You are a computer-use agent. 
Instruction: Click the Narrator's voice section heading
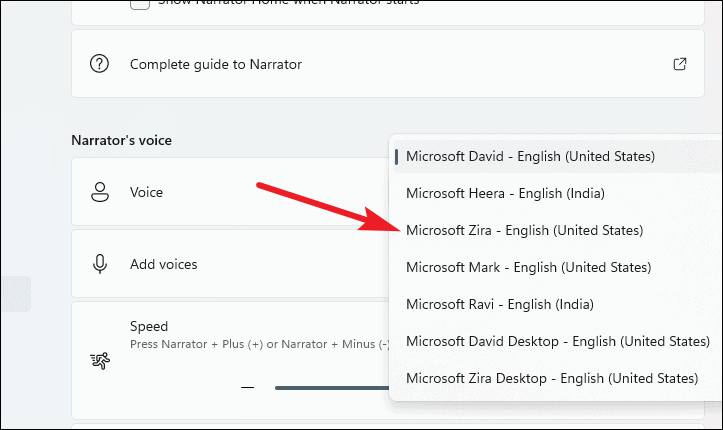click(x=121, y=141)
